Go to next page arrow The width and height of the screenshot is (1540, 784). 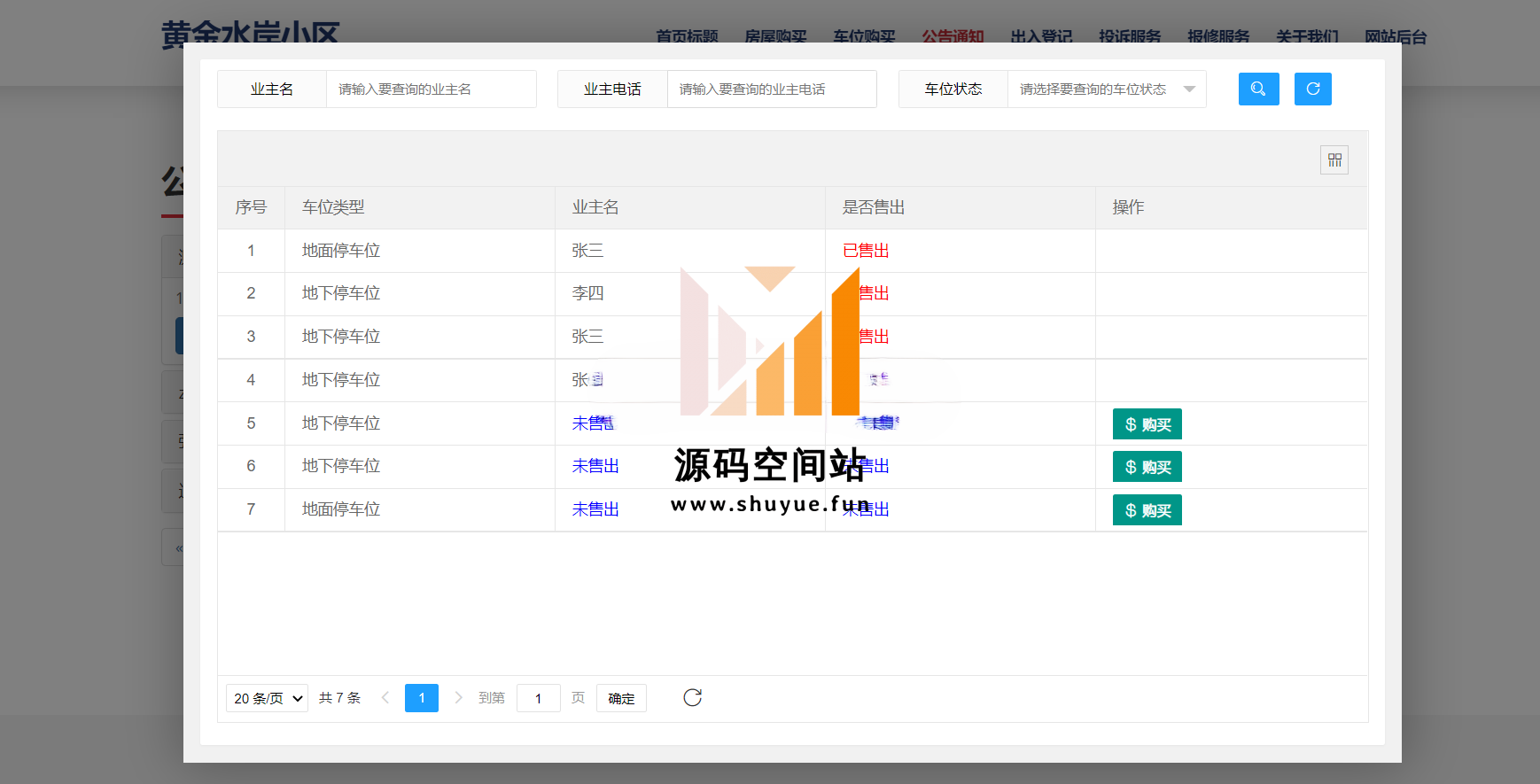click(x=458, y=698)
